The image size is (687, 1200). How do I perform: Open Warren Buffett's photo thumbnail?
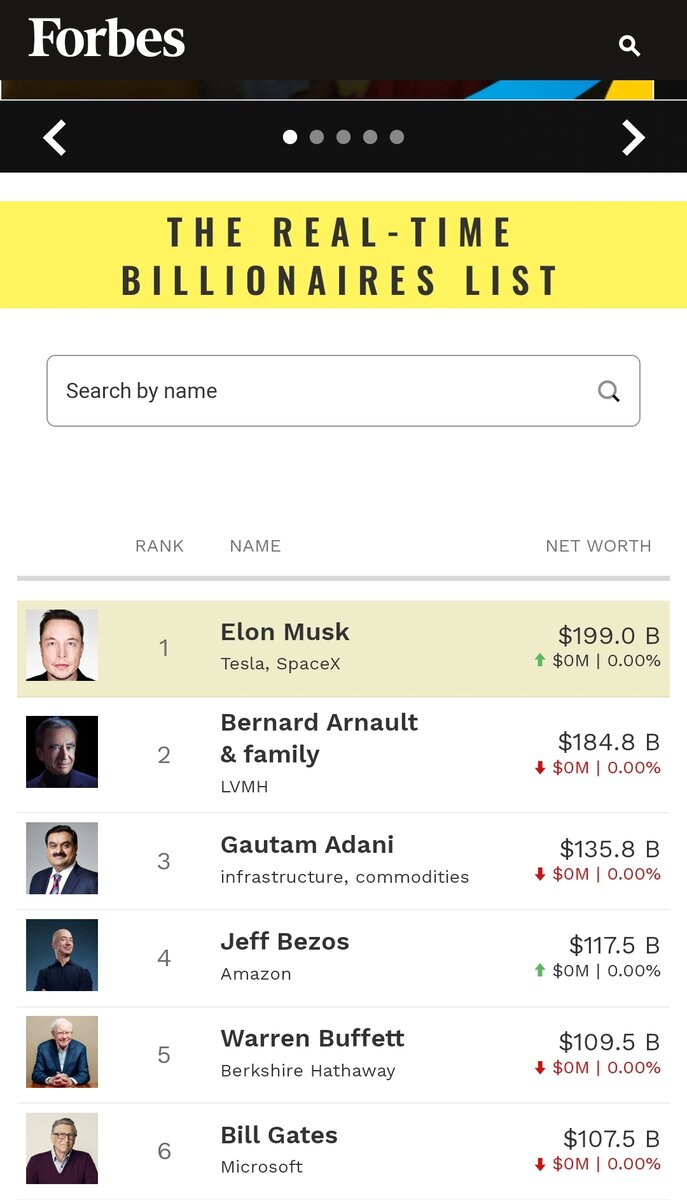coord(62,1052)
